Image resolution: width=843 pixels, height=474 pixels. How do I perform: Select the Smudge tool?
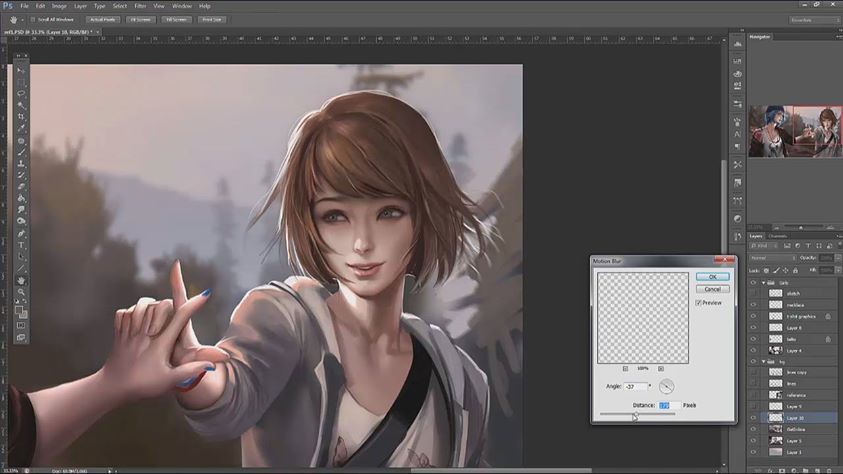coord(21,210)
